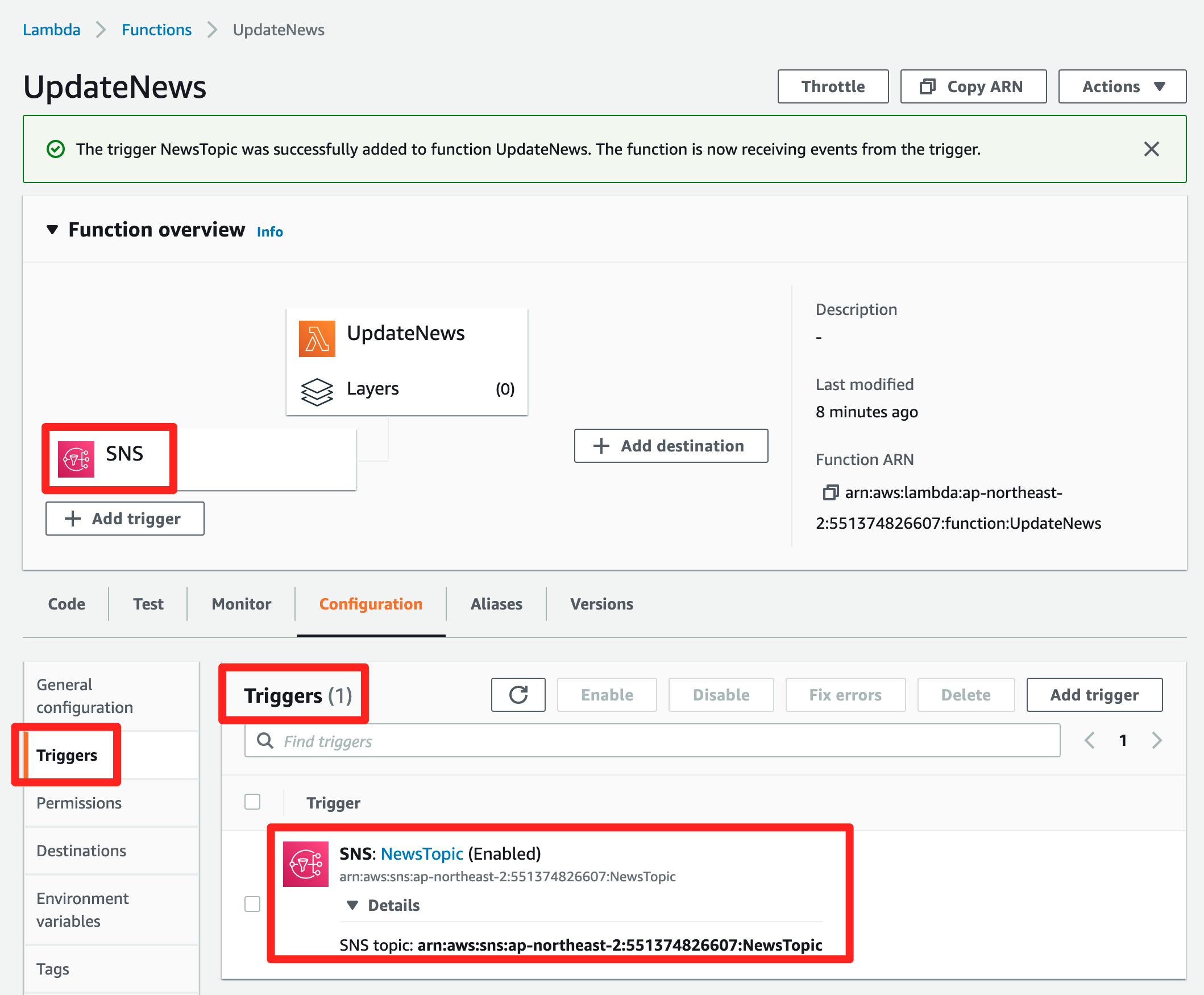Viewport: 1204px width, 995px height.
Task: Click breadcrumb chevron after Functions
Action: [212, 30]
